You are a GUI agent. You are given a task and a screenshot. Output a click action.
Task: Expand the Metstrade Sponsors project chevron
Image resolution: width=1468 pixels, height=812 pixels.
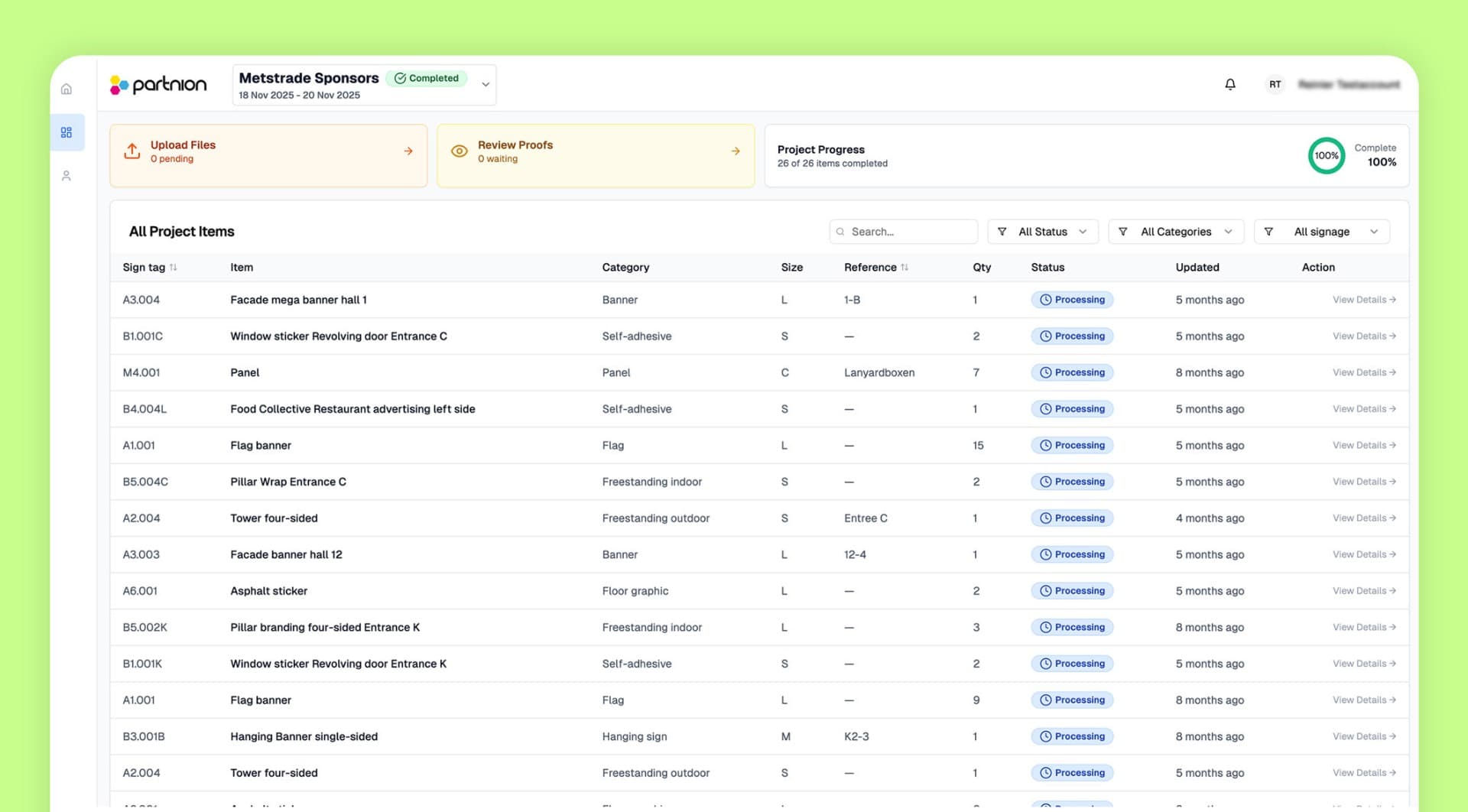tap(486, 85)
